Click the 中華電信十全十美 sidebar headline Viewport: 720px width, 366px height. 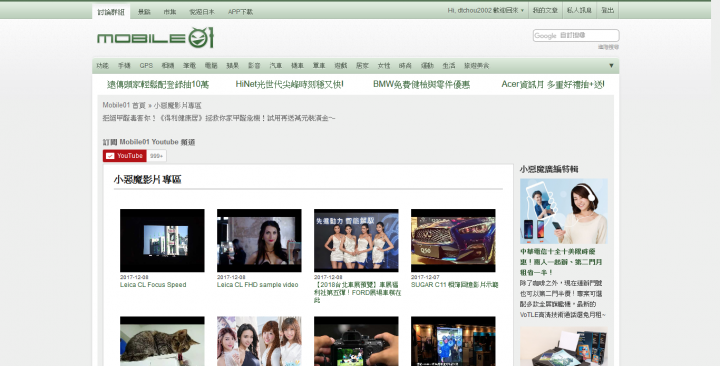(x=561, y=262)
